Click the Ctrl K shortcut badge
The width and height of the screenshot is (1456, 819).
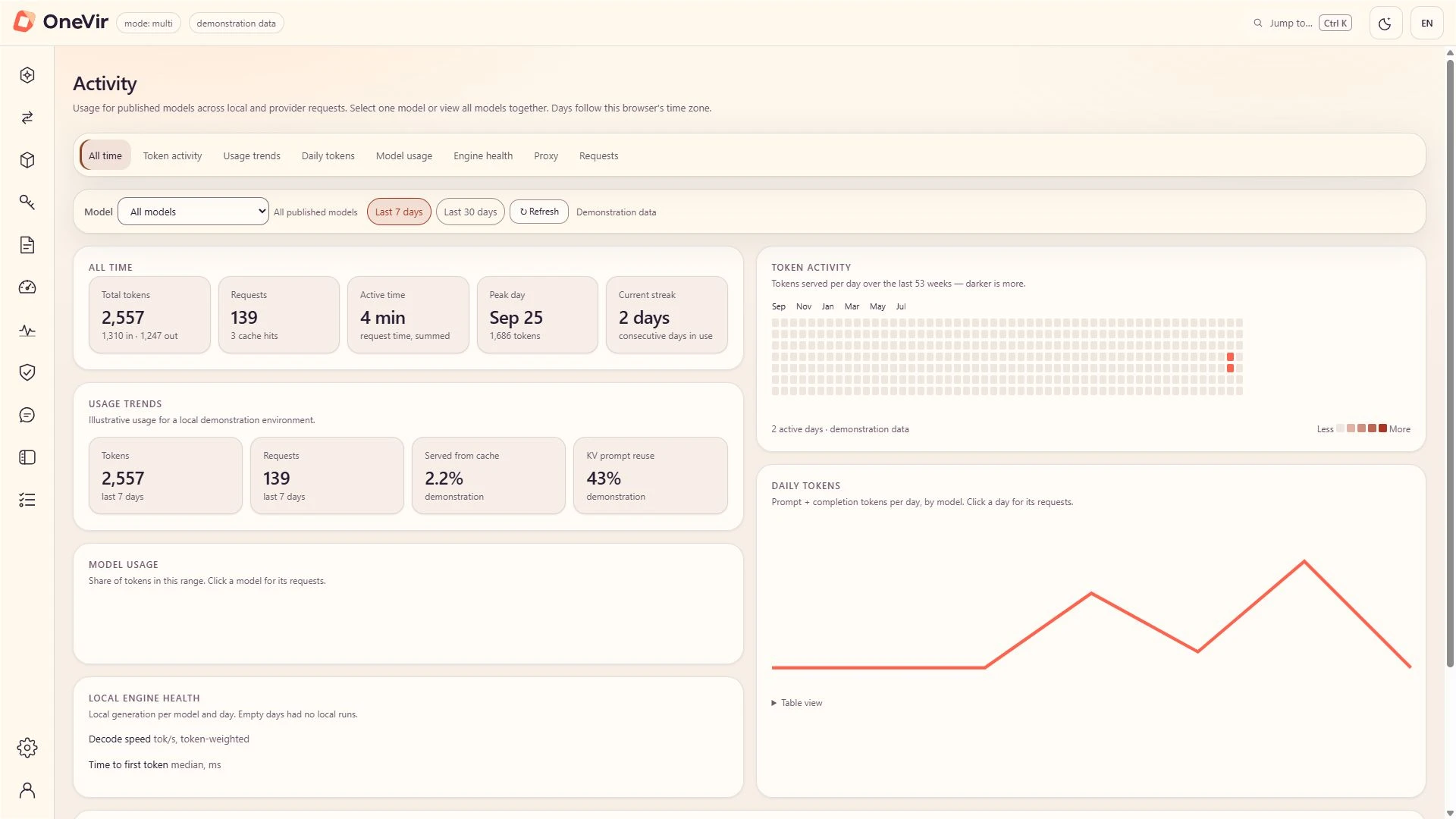(x=1335, y=23)
